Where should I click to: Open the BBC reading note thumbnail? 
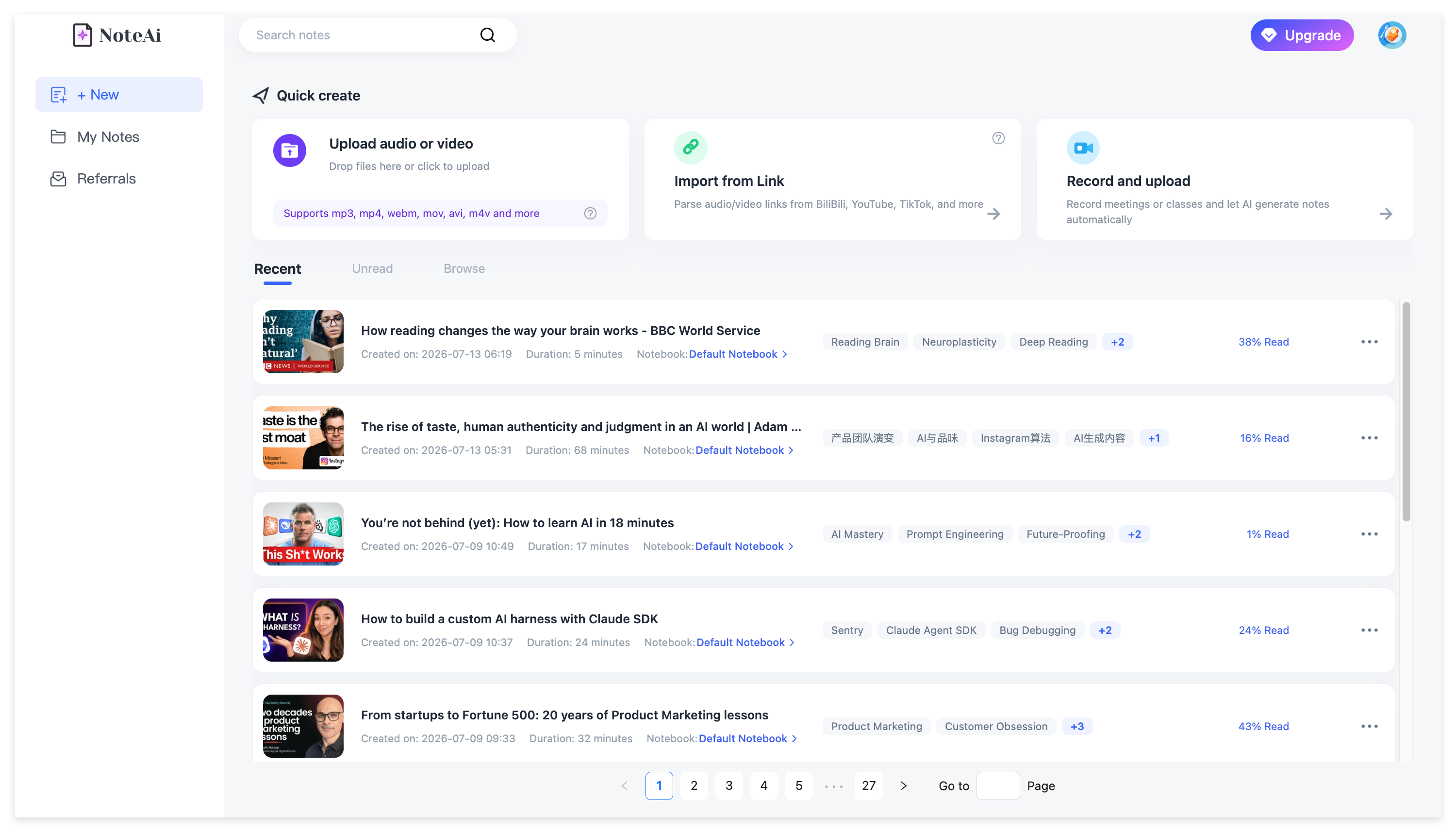303,342
